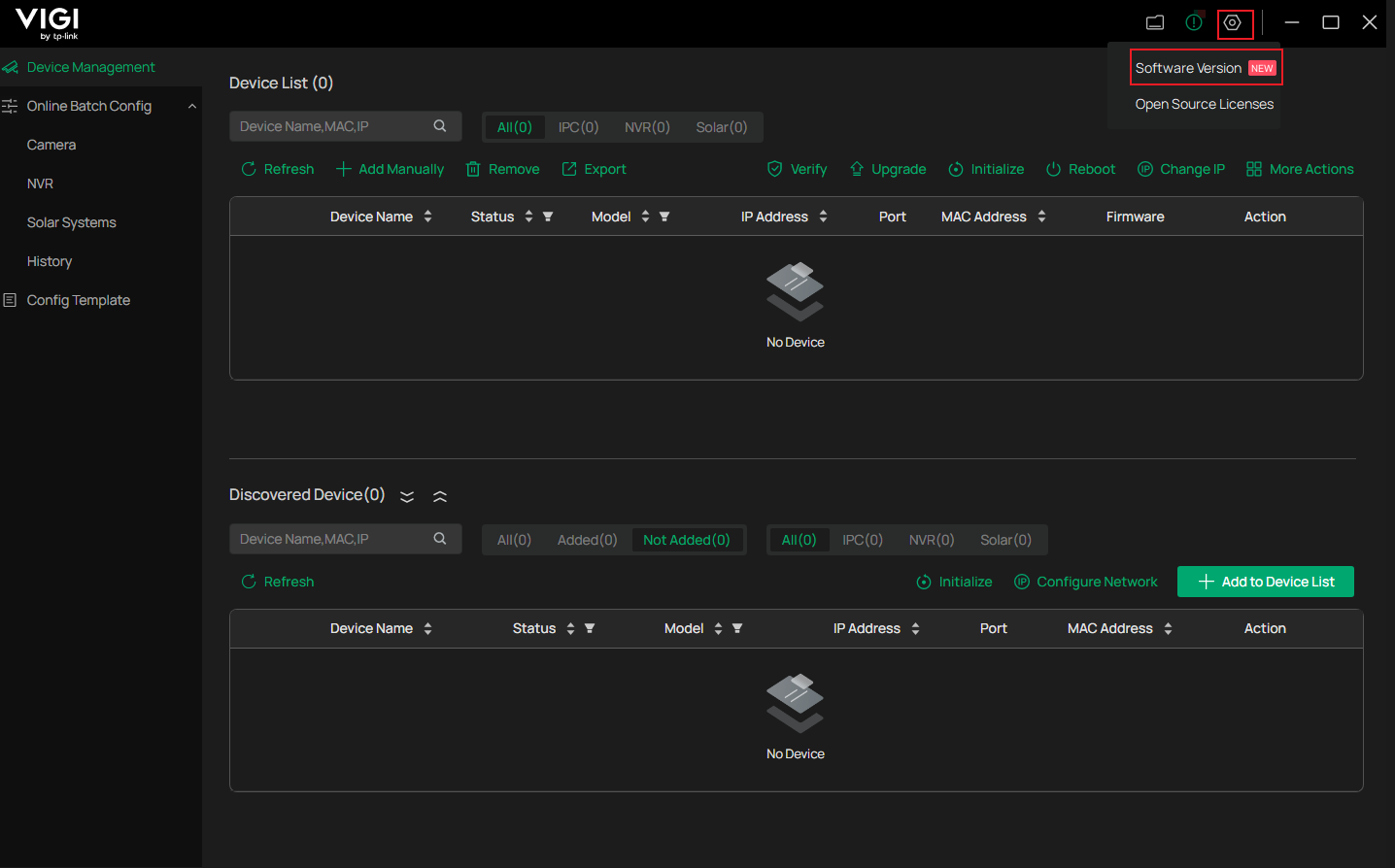Image resolution: width=1395 pixels, height=868 pixels.
Task: Select Added(0) filter tab
Action: (587, 540)
